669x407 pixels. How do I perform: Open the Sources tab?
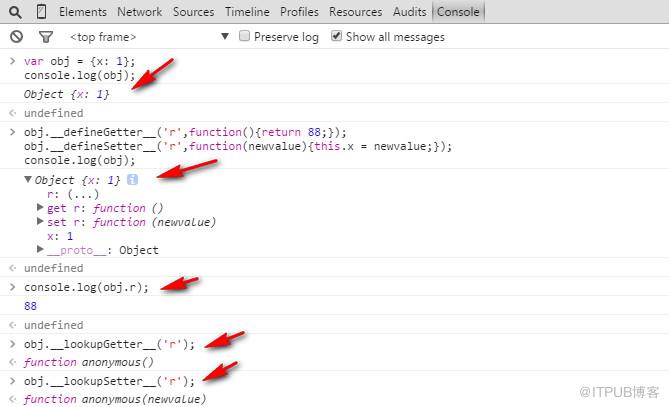(x=193, y=12)
